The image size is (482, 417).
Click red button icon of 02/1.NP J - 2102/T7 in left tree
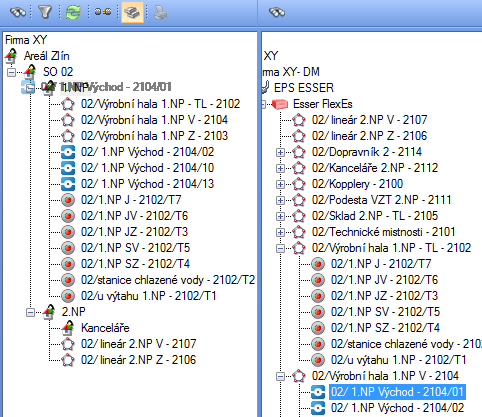point(68,200)
